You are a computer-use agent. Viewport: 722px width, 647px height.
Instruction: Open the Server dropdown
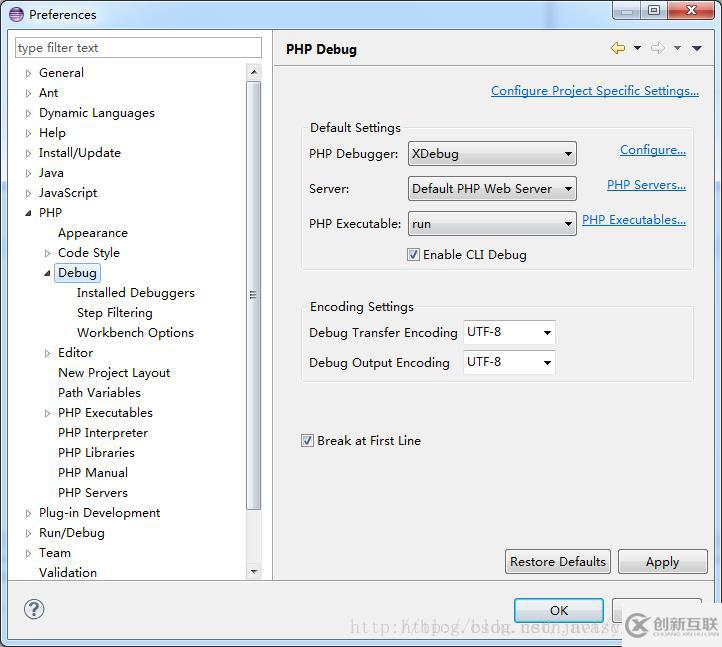coord(492,189)
